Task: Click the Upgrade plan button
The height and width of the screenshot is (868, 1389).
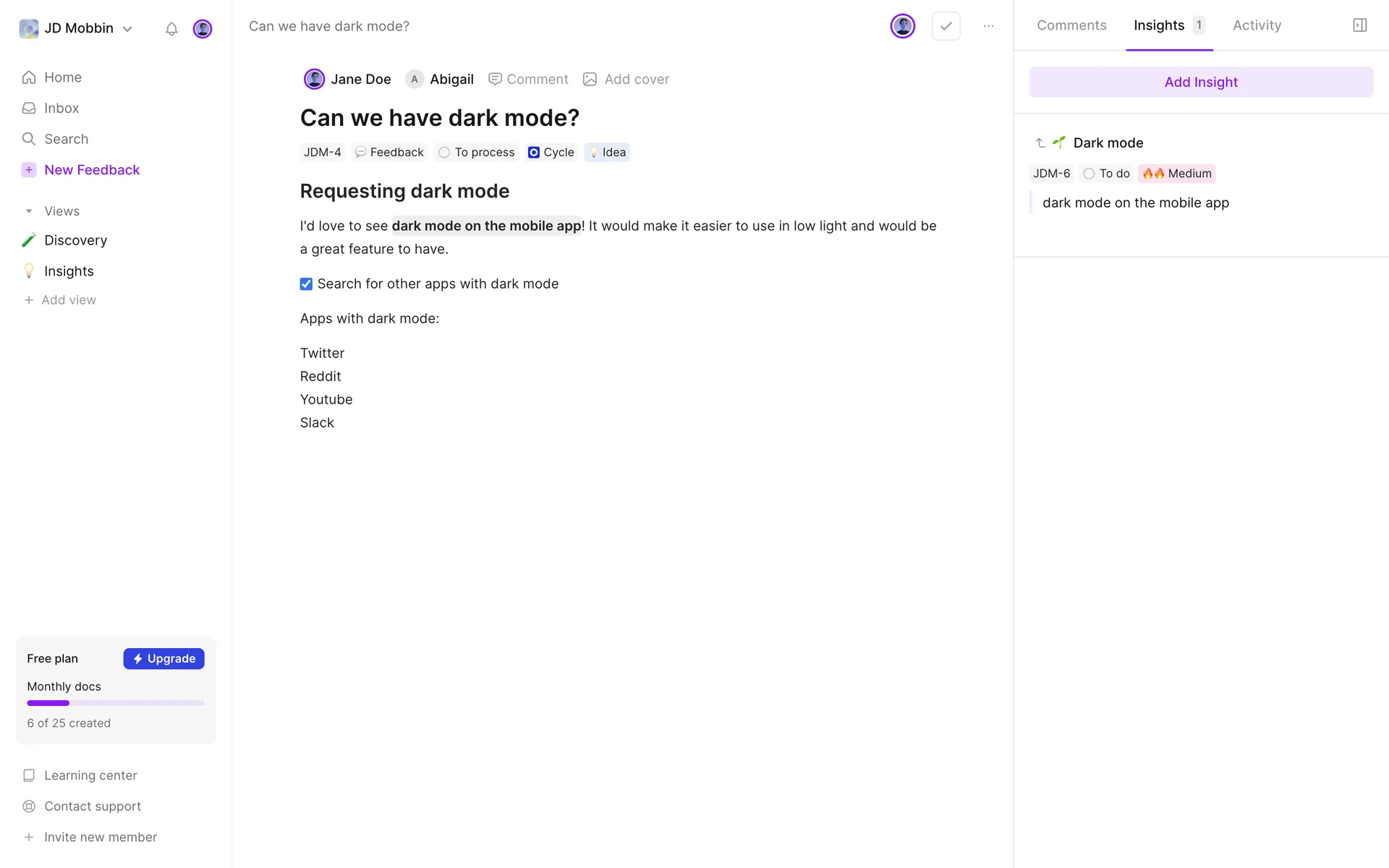Action: point(163,659)
